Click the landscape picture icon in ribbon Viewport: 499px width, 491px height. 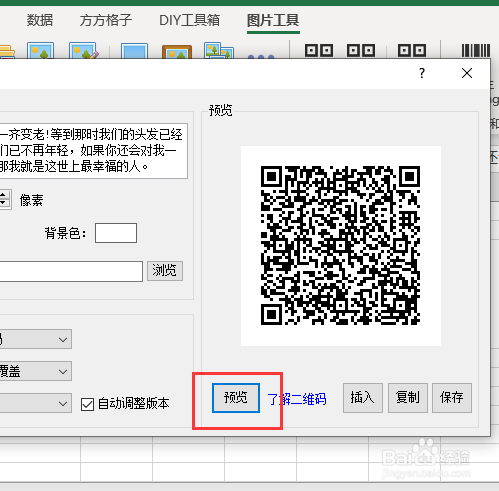[40, 51]
